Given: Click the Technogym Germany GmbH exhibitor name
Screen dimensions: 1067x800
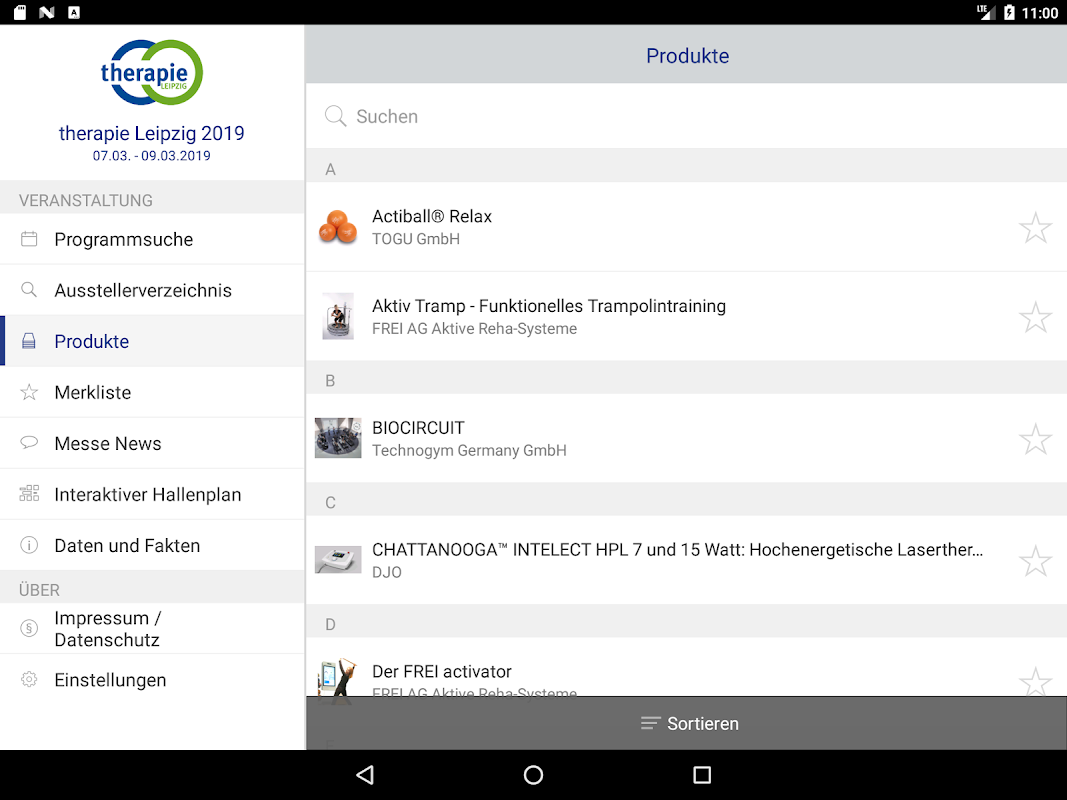Looking at the screenshot, I should tap(469, 450).
